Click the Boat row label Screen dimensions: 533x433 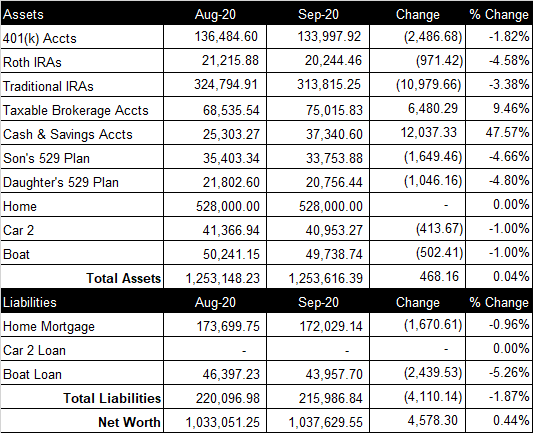[x=16, y=255]
